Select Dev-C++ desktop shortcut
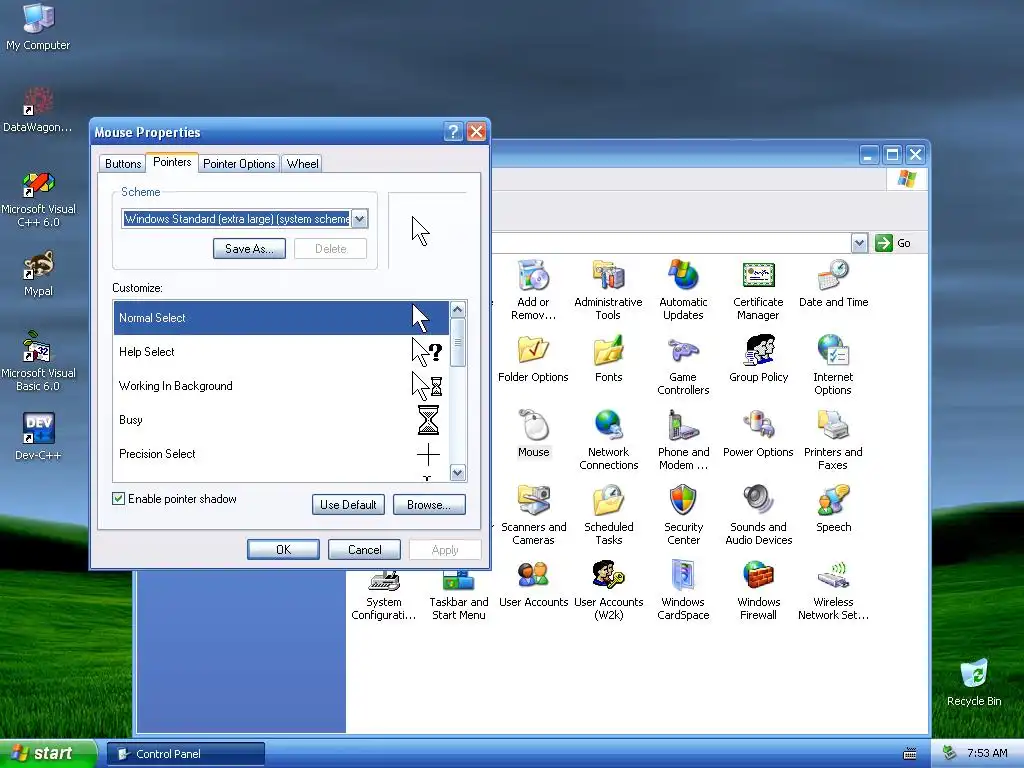Screen dimensions: 1024x768 38,436
